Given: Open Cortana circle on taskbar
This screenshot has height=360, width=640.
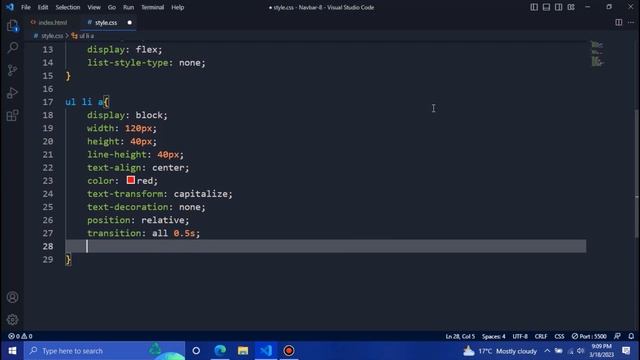Looking at the screenshot, I should pyautogui.click(x=196, y=351).
